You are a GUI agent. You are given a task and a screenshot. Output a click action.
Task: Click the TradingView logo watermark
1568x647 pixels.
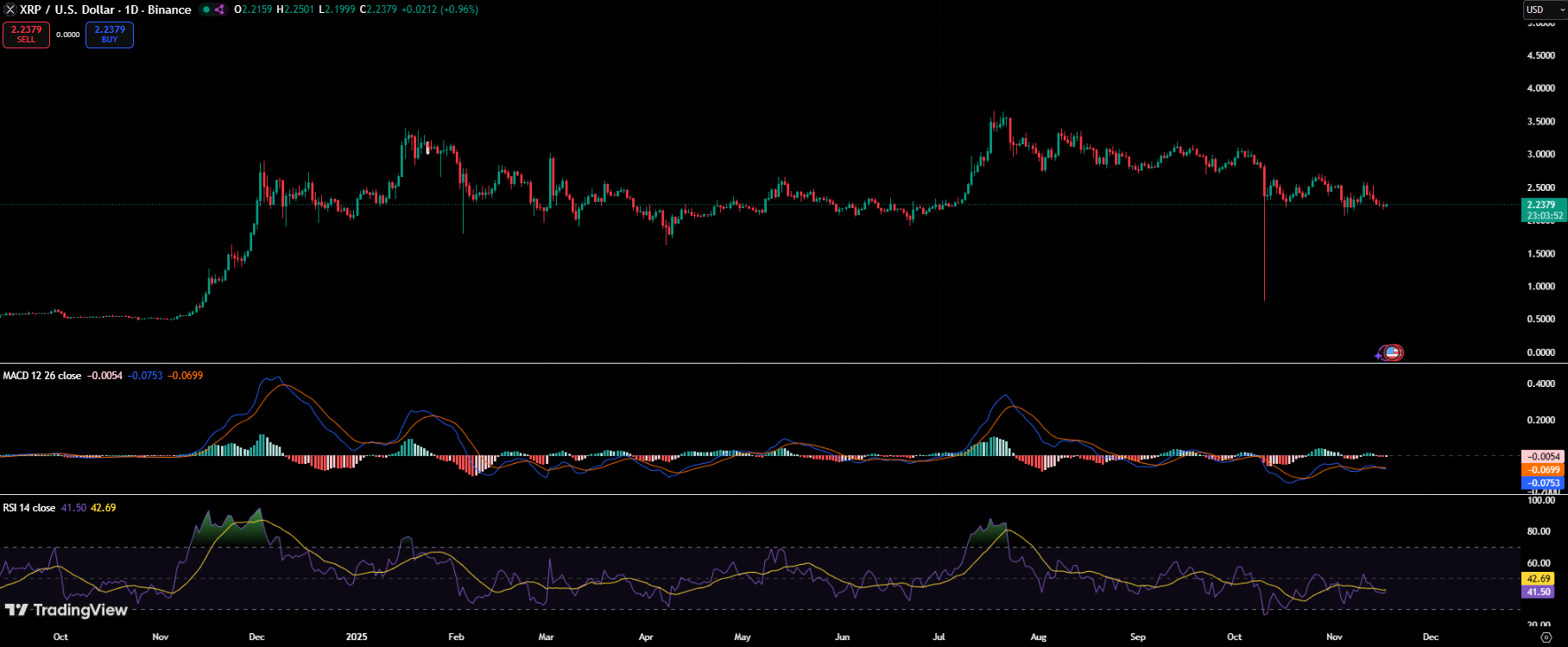(66, 610)
